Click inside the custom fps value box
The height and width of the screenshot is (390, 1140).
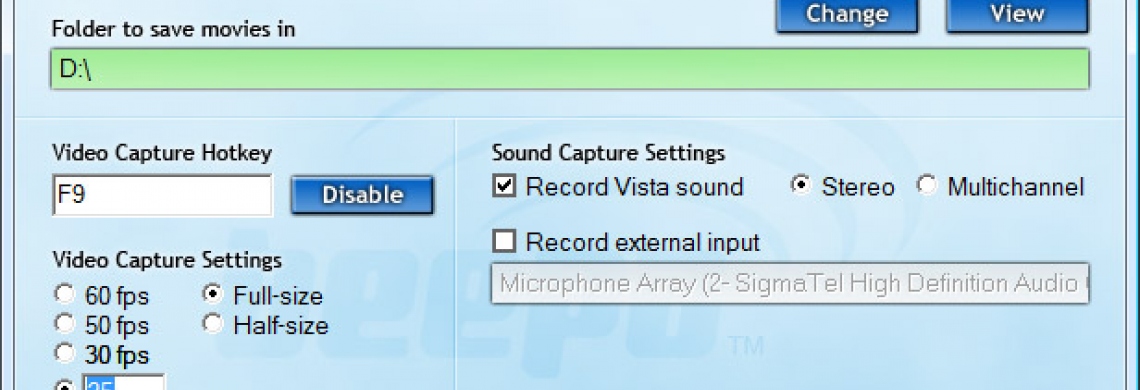(x=124, y=383)
